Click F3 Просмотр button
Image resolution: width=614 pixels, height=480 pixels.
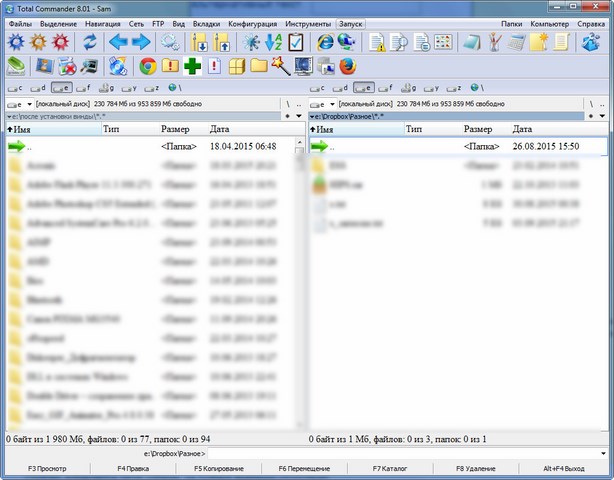tap(47, 469)
